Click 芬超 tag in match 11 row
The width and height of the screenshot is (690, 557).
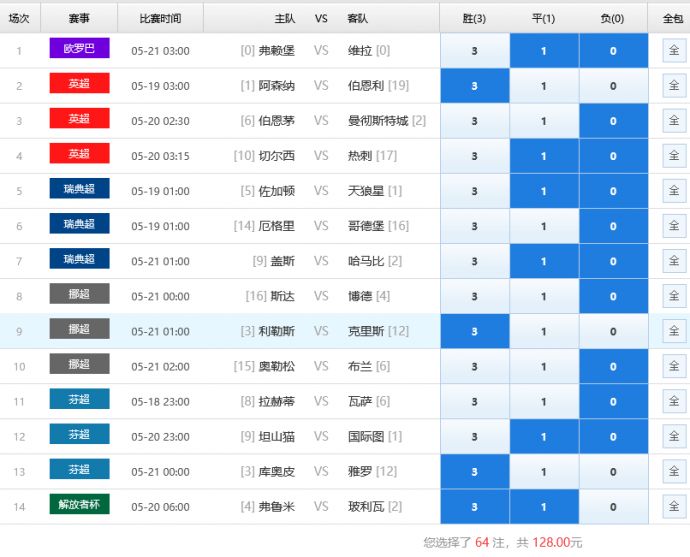click(x=79, y=399)
